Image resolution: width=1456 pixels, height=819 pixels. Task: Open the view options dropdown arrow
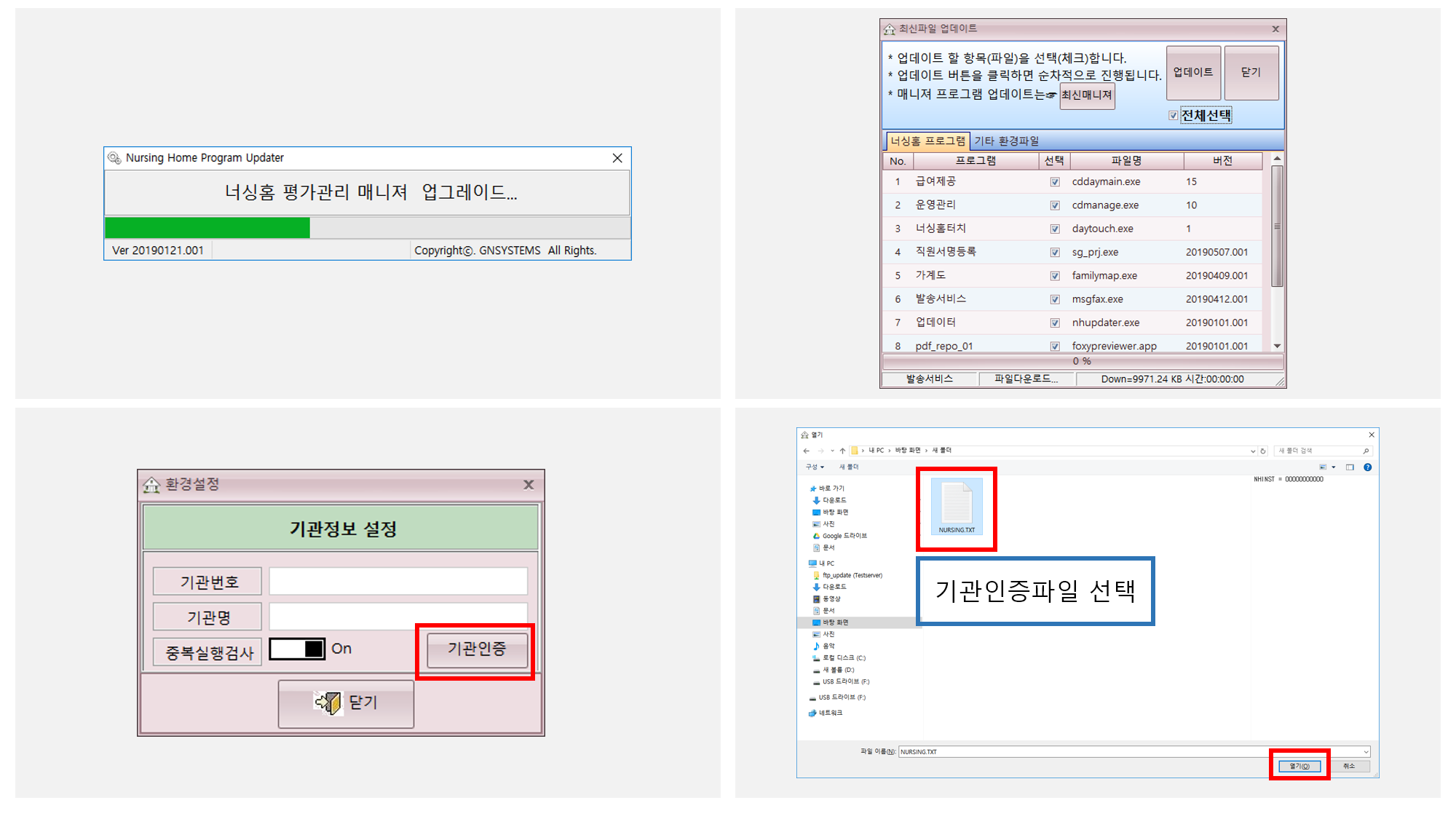point(1334,467)
